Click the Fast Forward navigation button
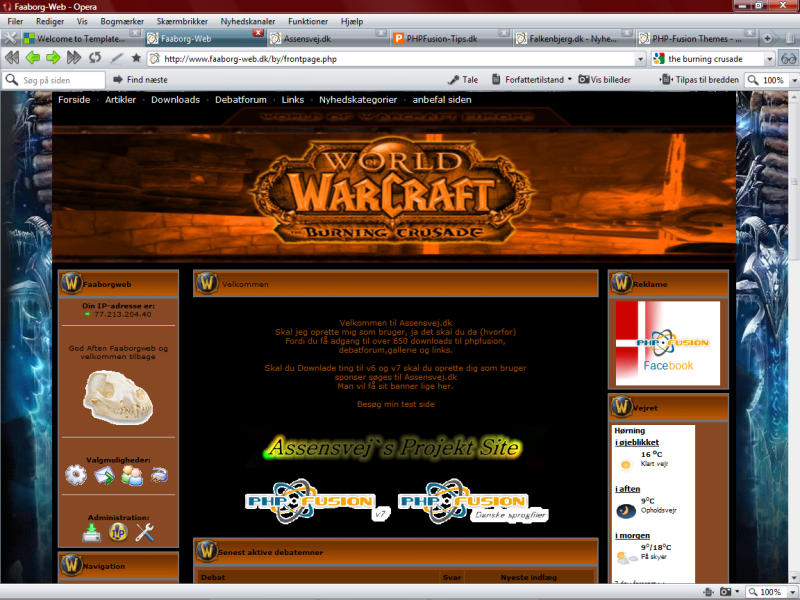800x600 pixels. pyautogui.click(x=74, y=58)
